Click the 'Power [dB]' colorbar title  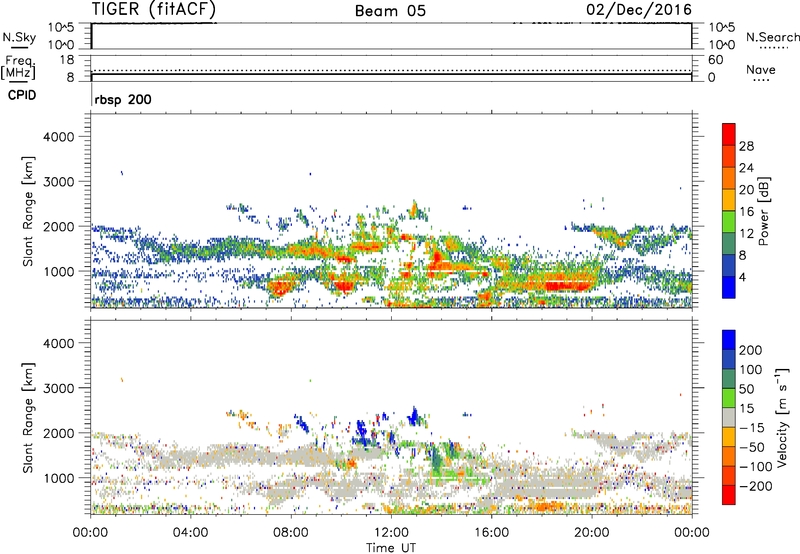coord(763,211)
